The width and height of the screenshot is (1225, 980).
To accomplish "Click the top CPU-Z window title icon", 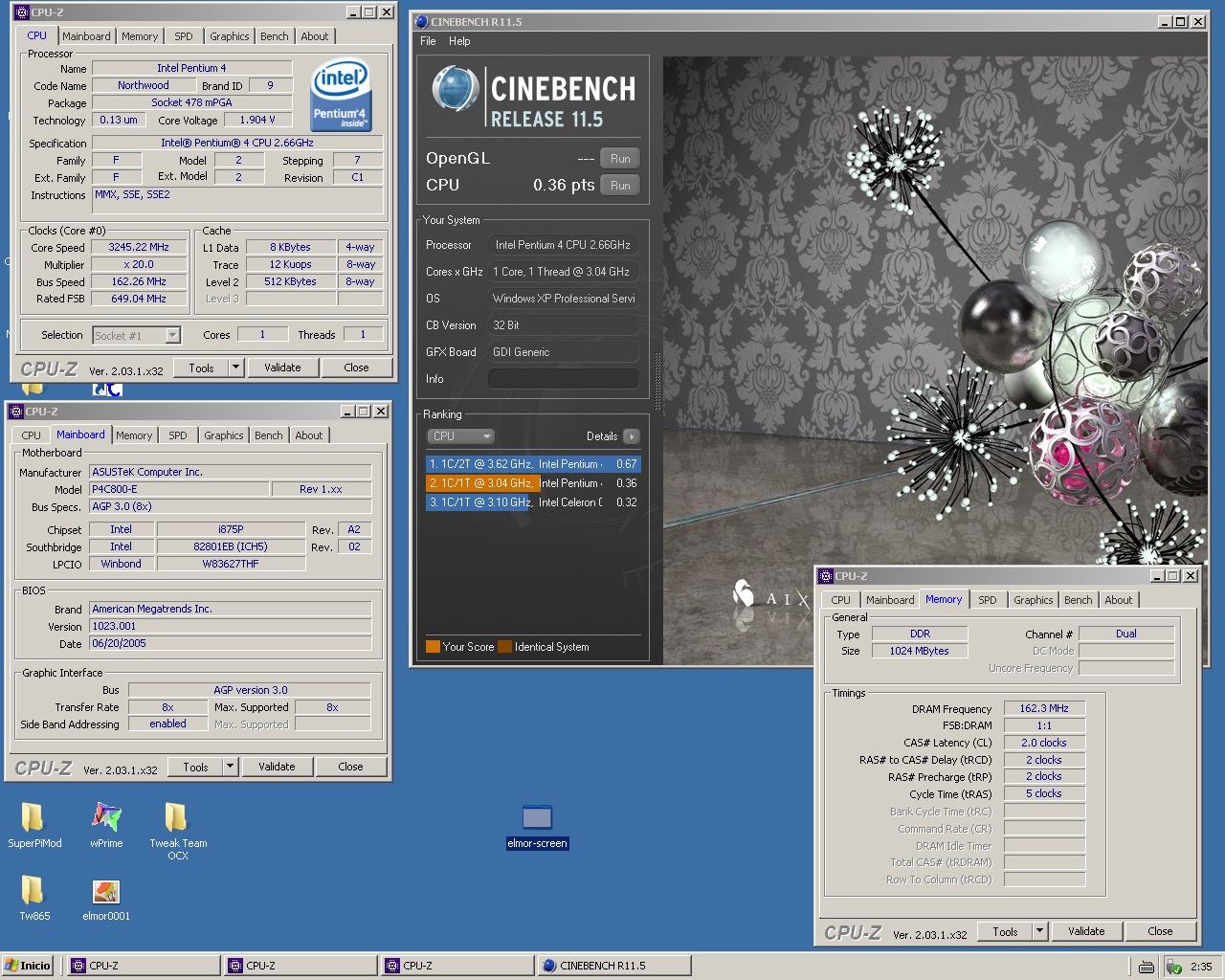I will click(x=21, y=12).
